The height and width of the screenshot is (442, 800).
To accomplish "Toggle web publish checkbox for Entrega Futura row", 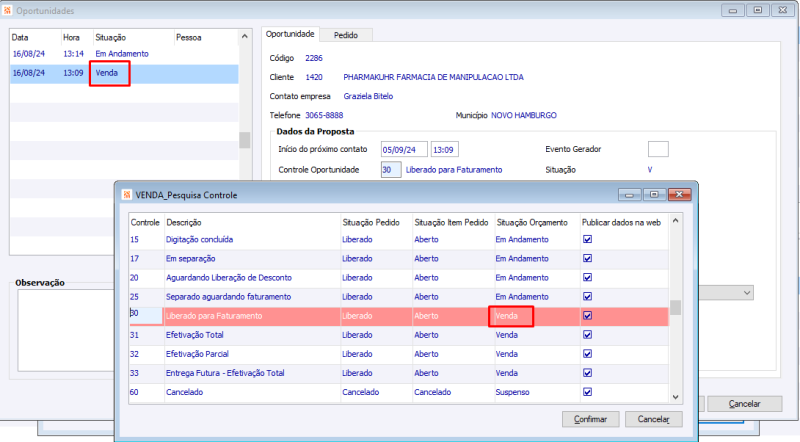I will pyautogui.click(x=587, y=373).
